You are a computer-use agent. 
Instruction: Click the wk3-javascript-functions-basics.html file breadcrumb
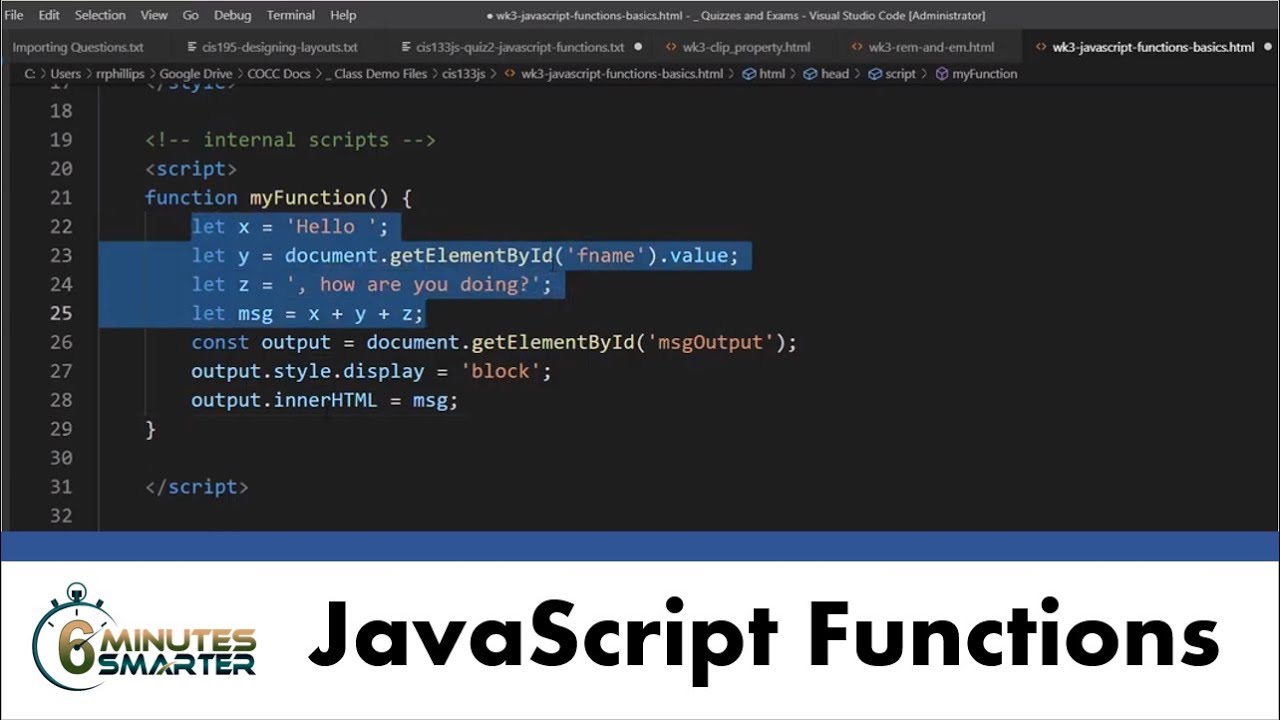[x=622, y=74]
